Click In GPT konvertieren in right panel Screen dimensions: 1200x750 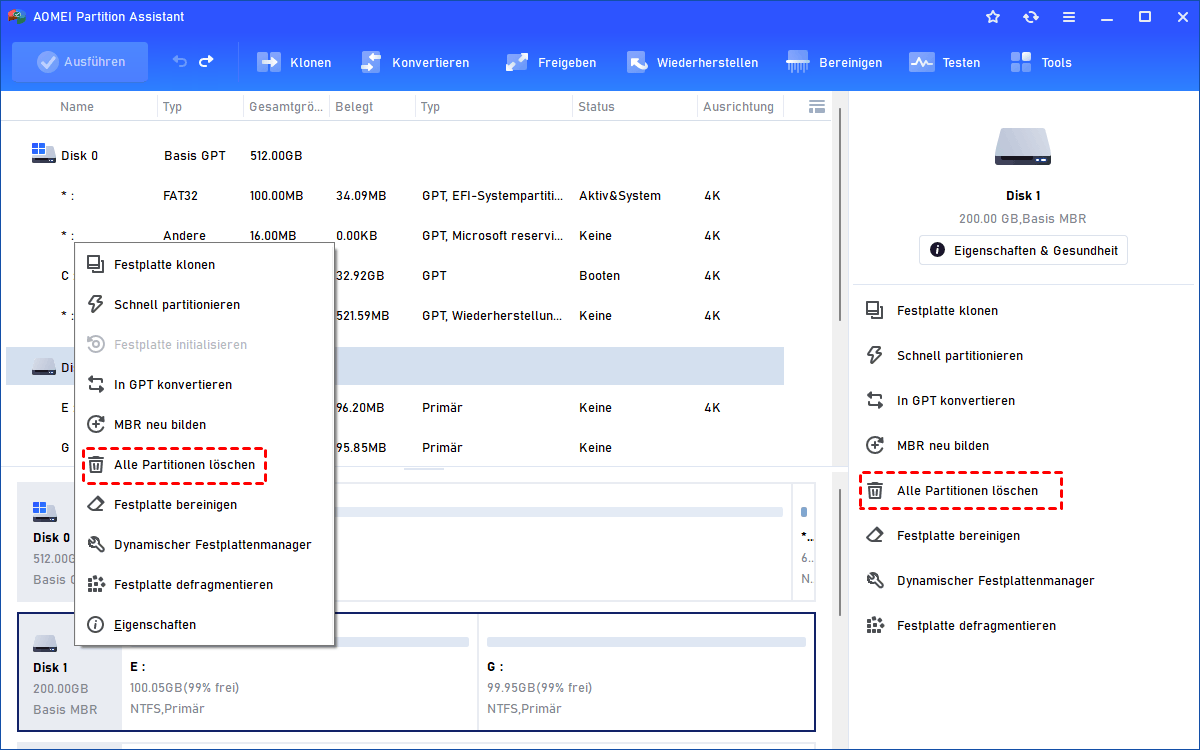pos(955,401)
